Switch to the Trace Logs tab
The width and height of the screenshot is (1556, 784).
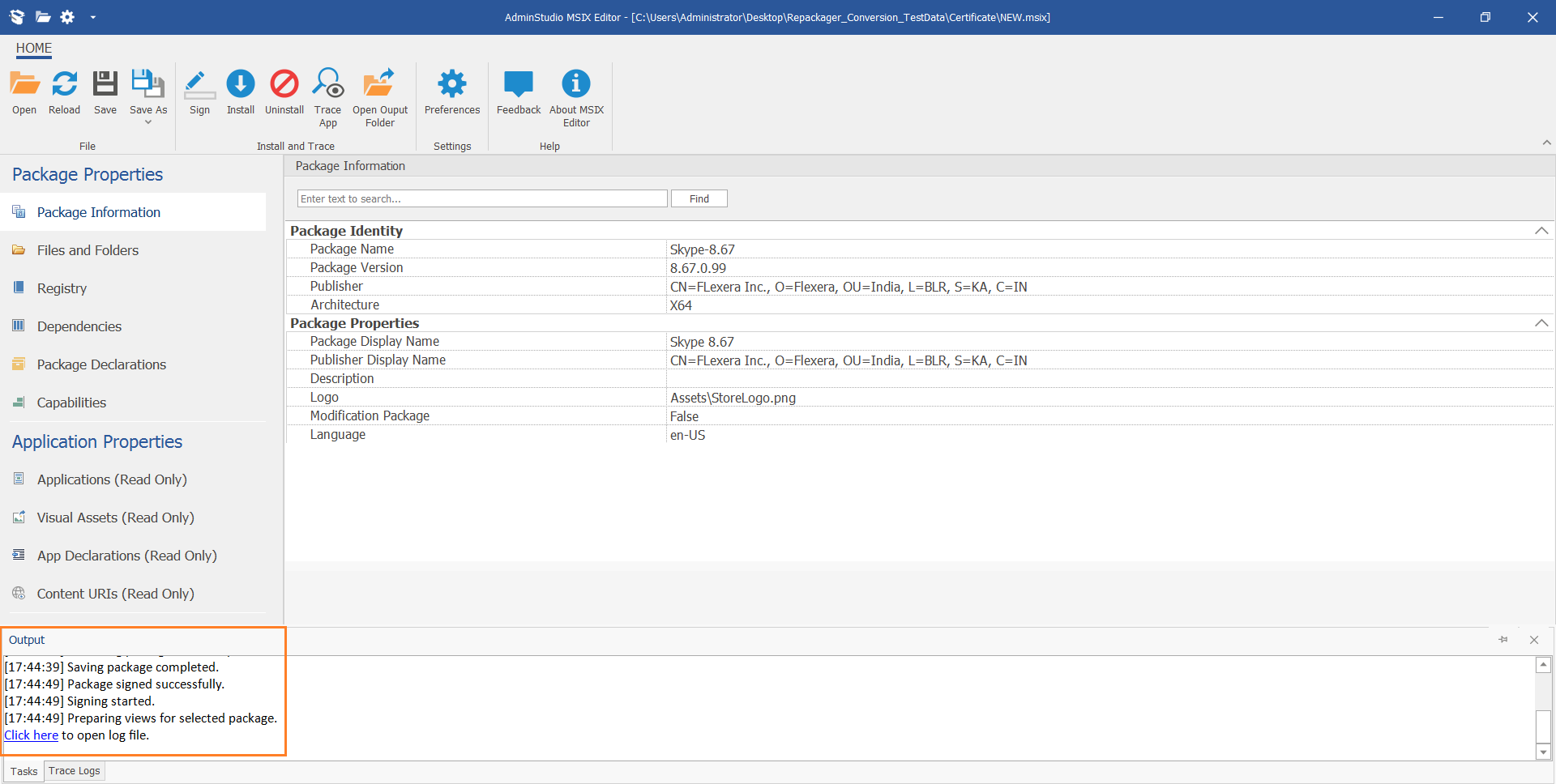[x=74, y=770]
